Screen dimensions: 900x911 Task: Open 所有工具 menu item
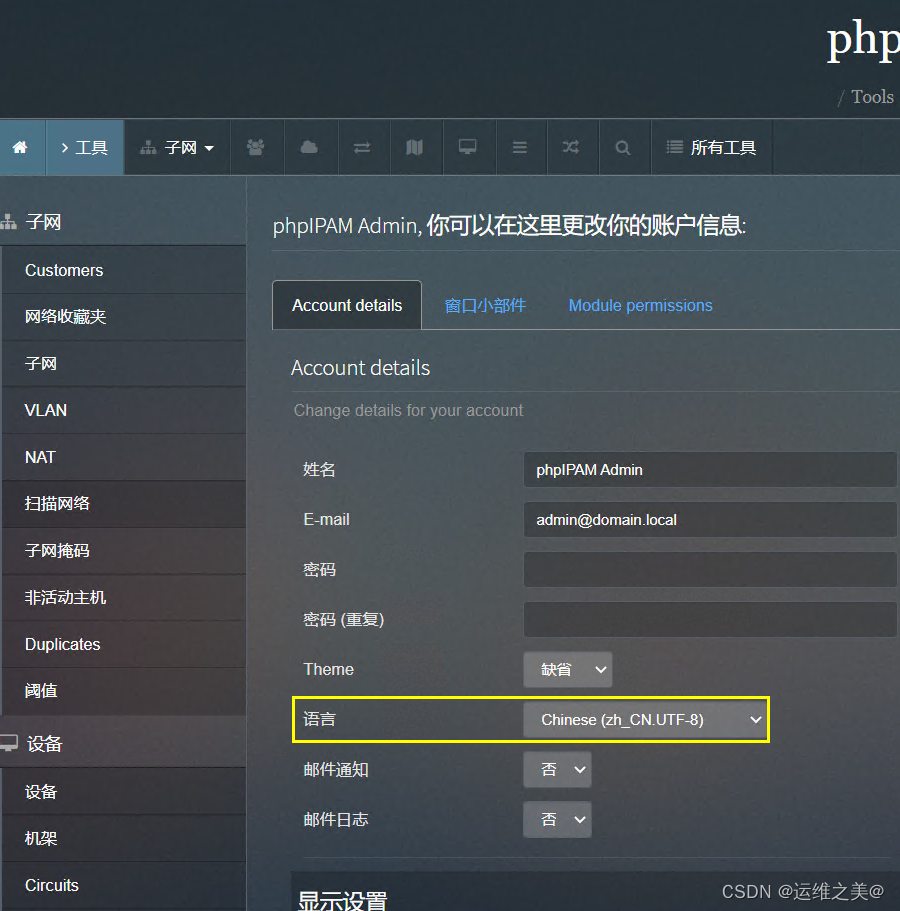tap(711, 148)
